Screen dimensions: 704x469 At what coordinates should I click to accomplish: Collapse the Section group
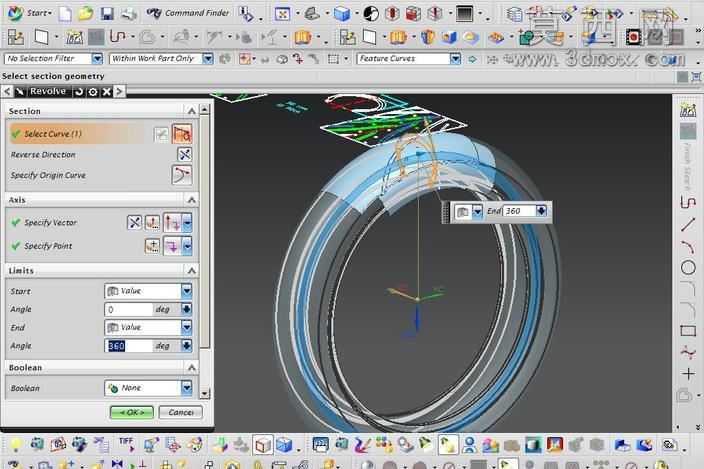[192, 111]
